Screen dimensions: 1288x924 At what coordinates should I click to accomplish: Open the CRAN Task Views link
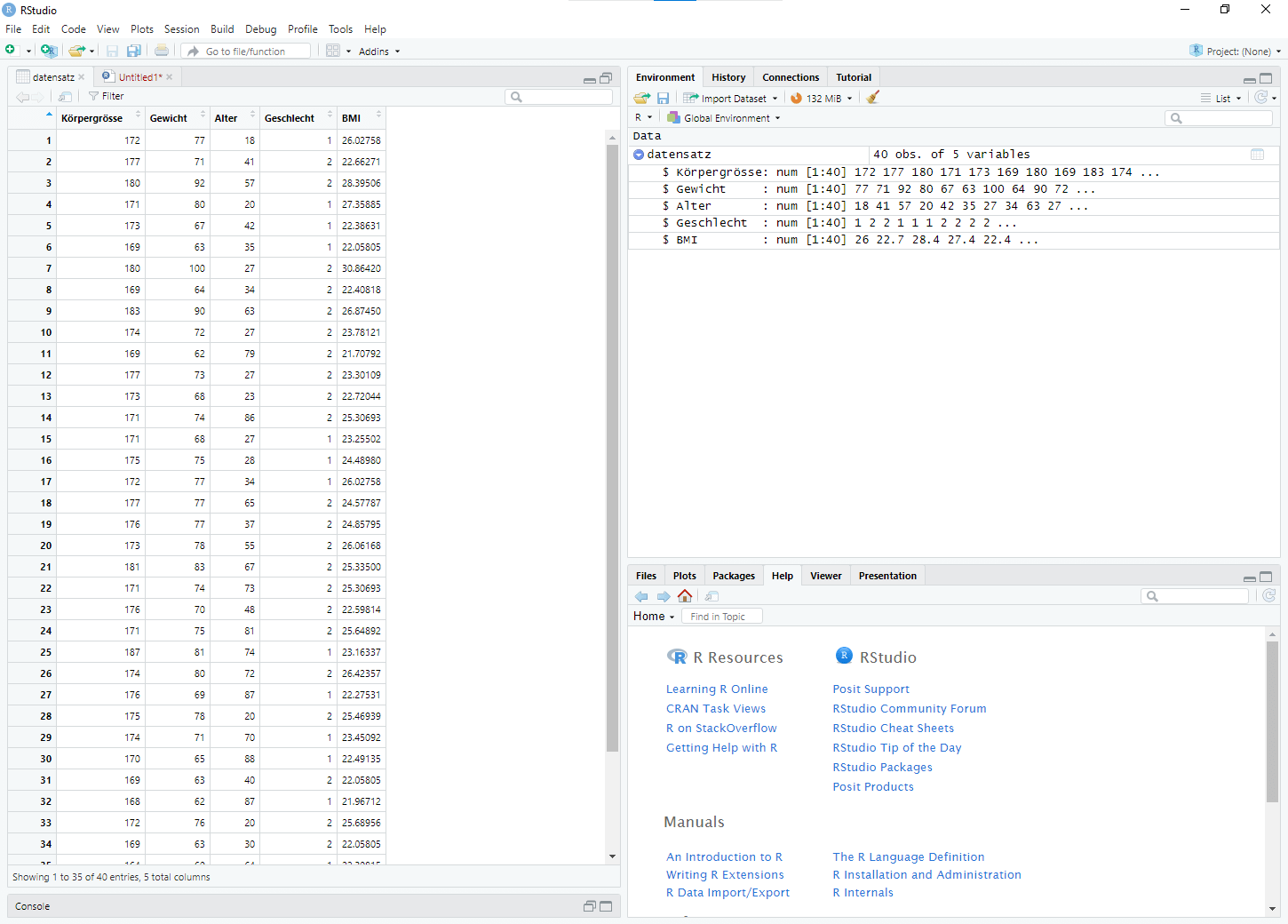coord(716,708)
